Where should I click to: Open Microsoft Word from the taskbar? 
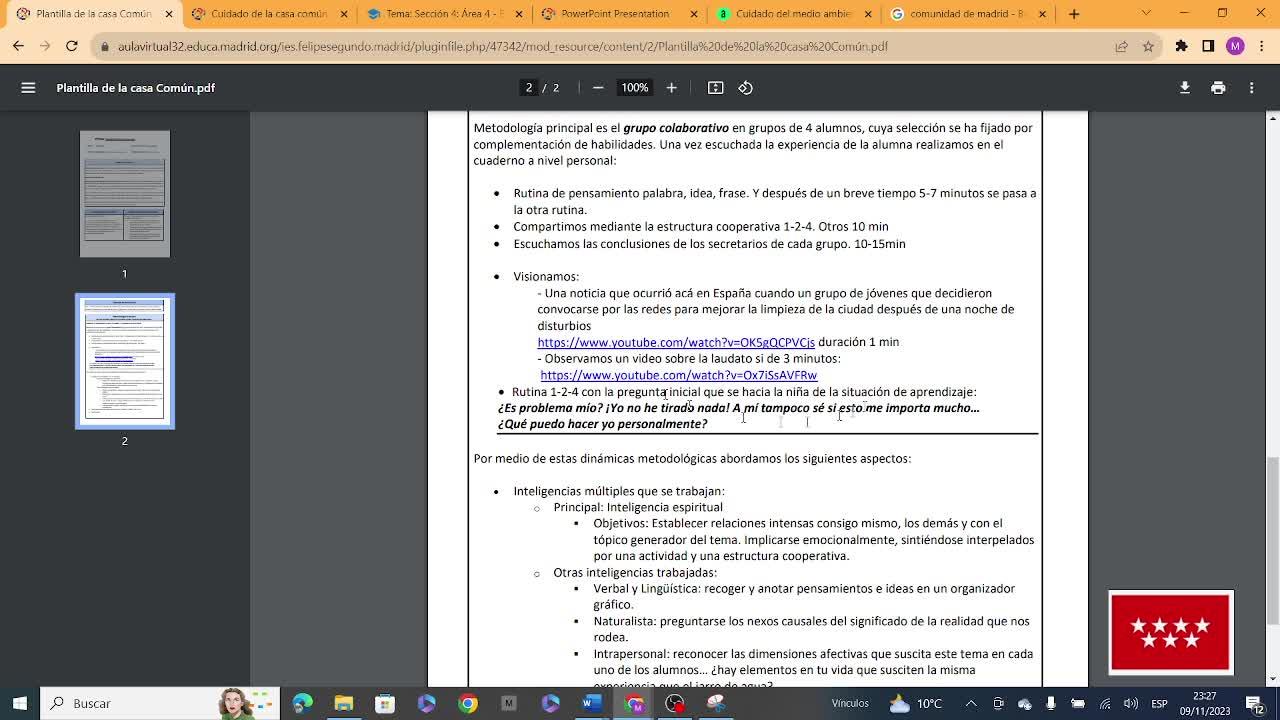pos(591,703)
